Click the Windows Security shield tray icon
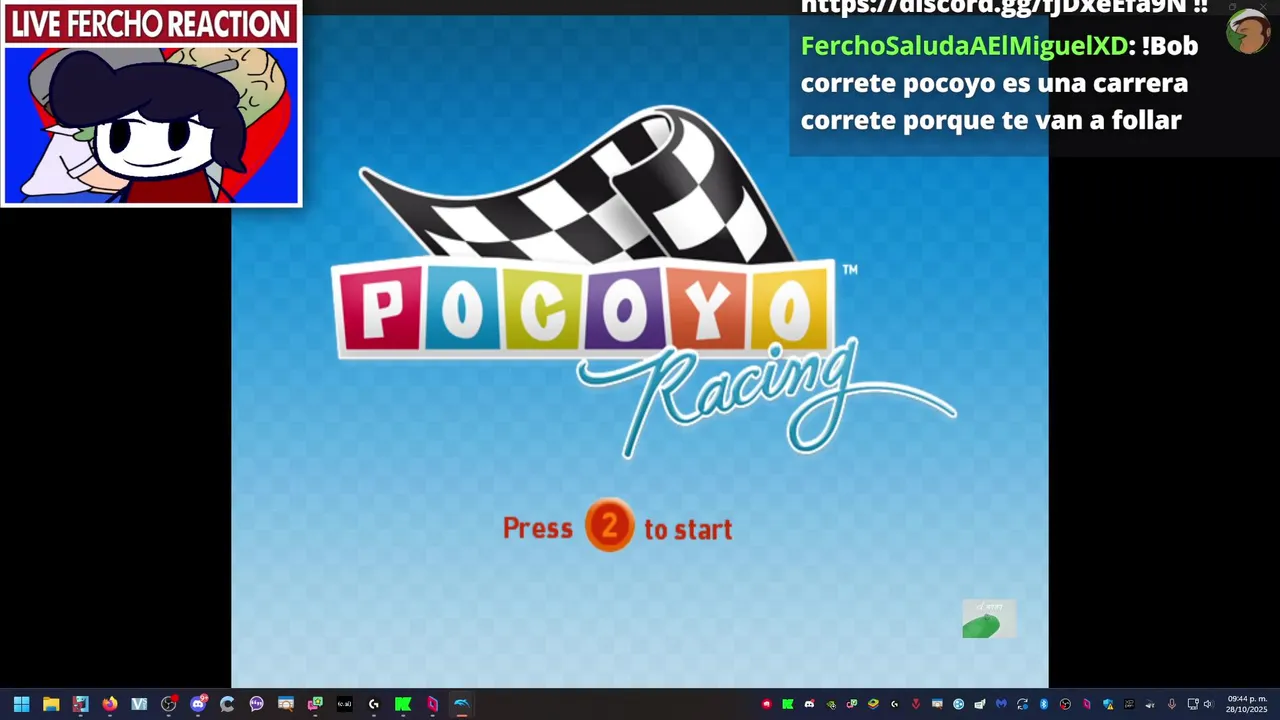 [x=1108, y=704]
